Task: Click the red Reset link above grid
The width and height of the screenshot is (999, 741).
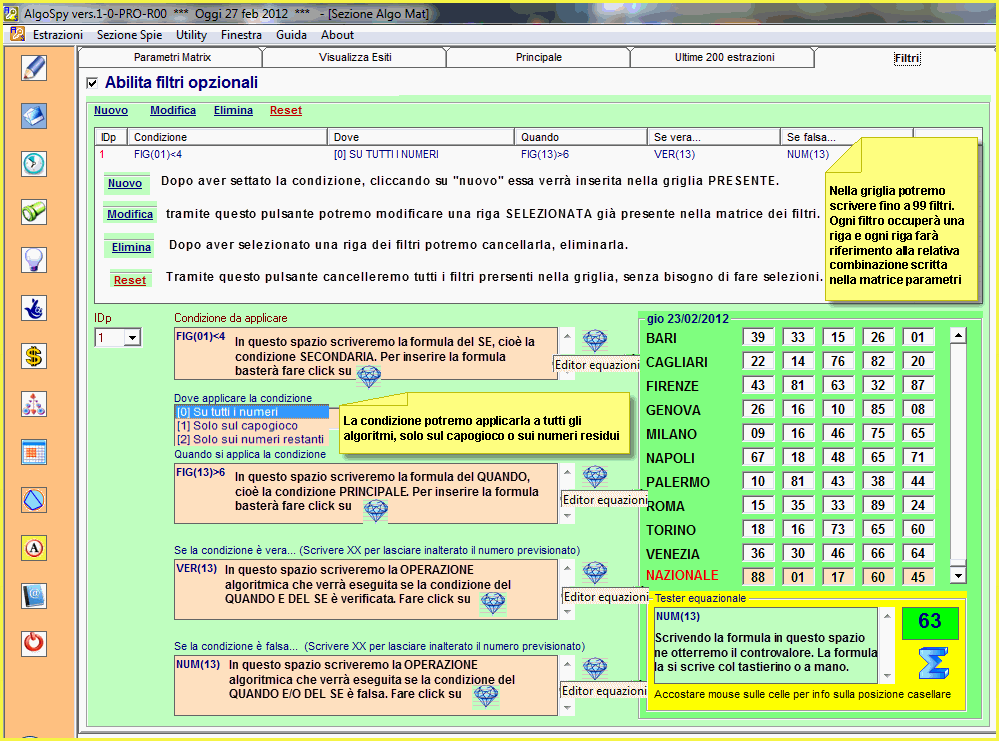Action: click(x=285, y=110)
